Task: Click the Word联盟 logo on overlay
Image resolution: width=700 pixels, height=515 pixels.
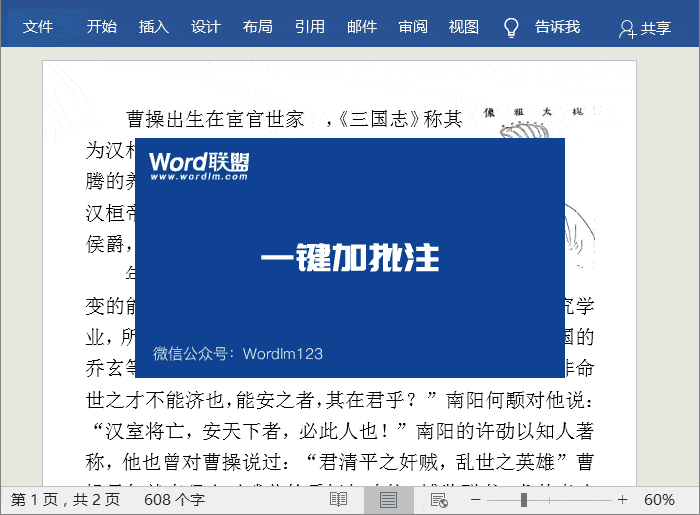Action: coord(199,166)
